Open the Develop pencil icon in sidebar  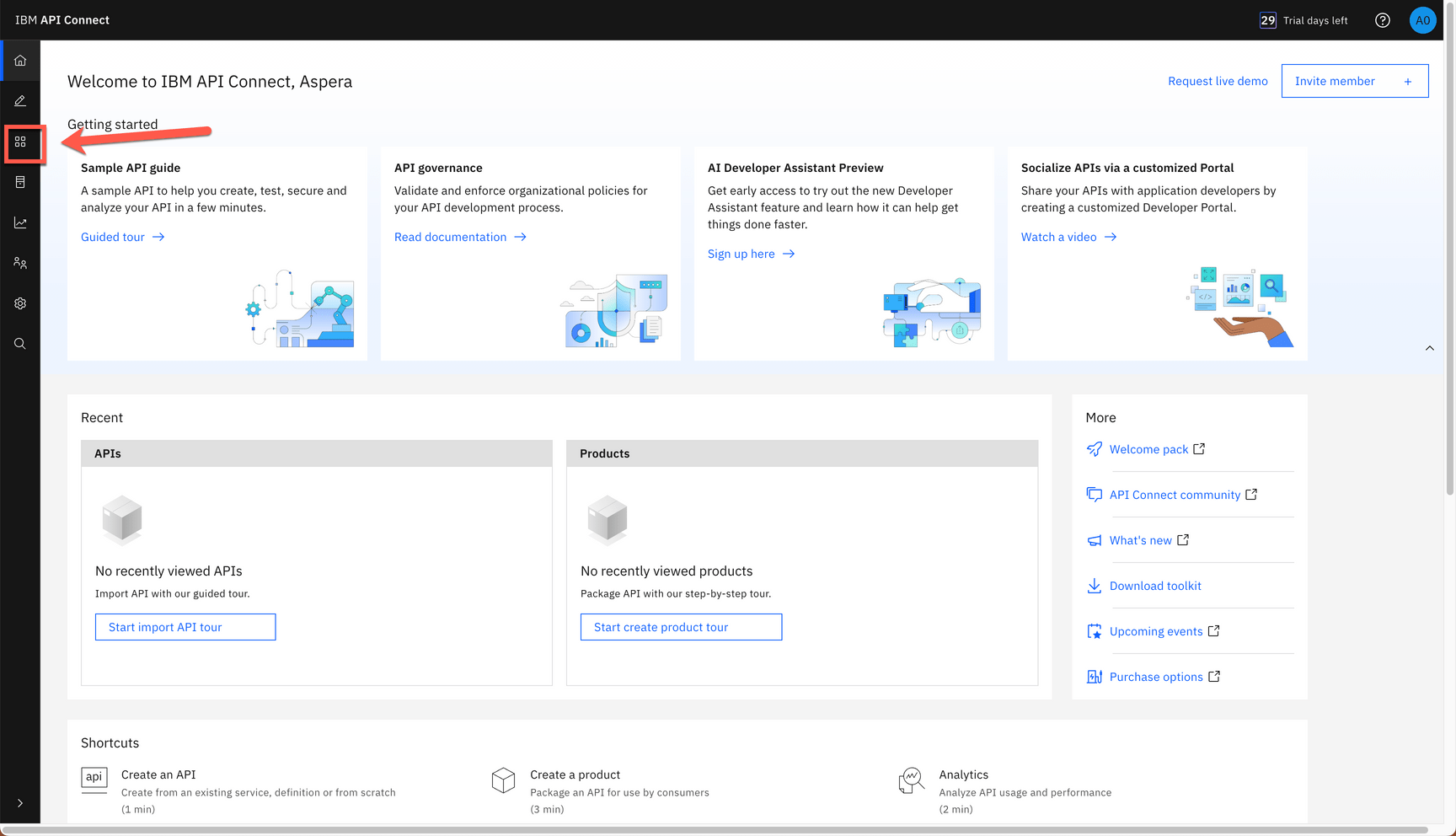click(20, 101)
